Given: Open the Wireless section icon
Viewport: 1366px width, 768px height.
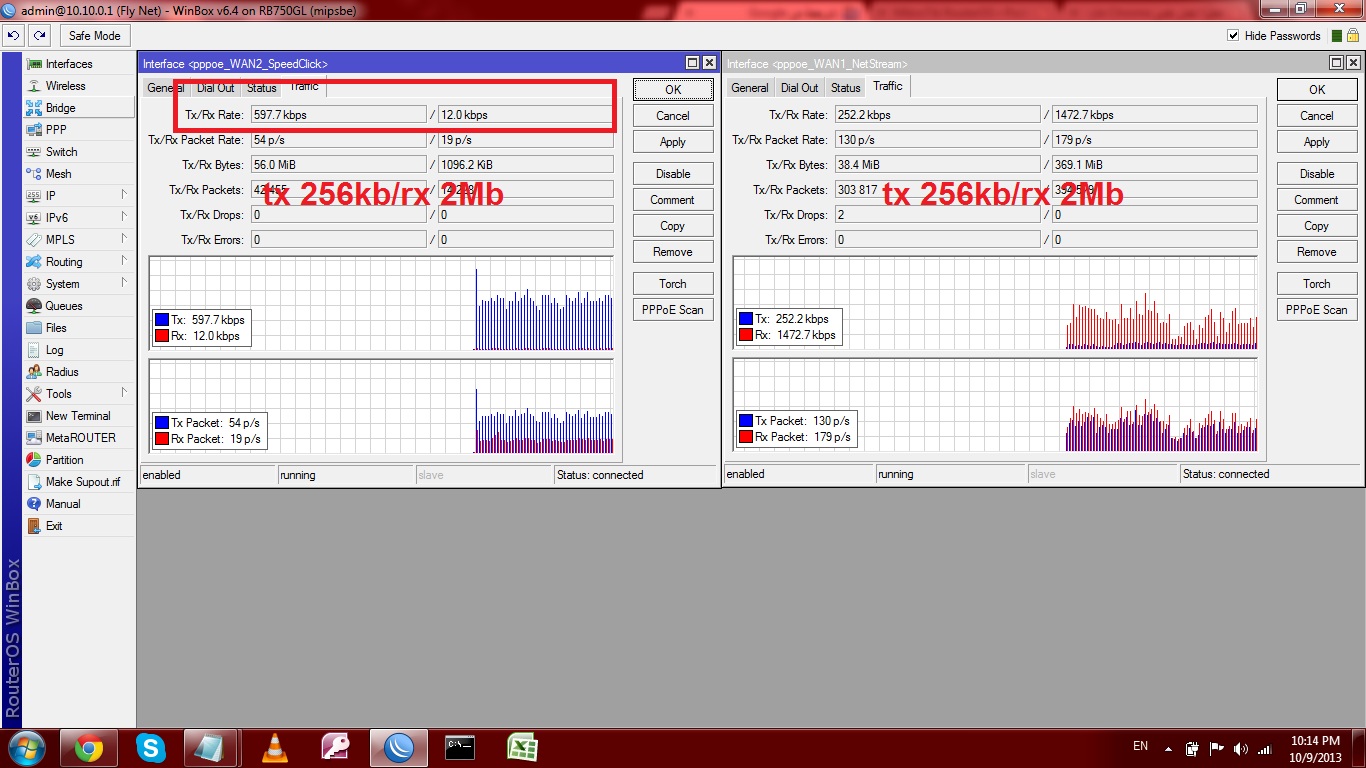Looking at the screenshot, I should coord(34,86).
